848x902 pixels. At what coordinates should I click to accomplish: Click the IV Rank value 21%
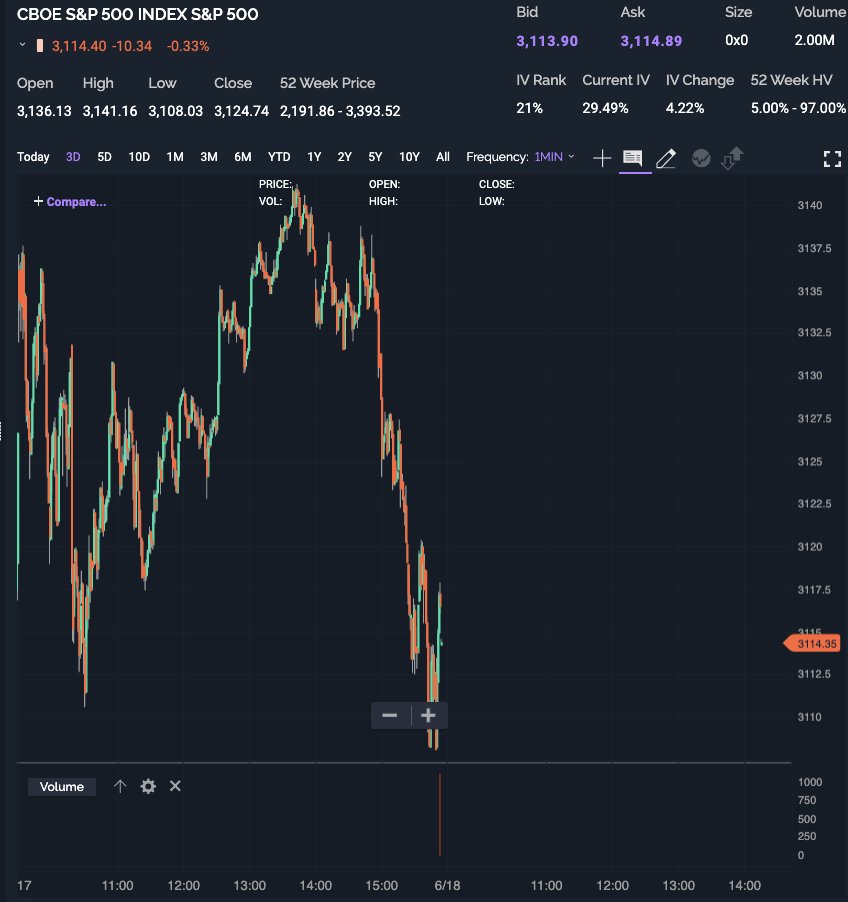coord(529,108)
